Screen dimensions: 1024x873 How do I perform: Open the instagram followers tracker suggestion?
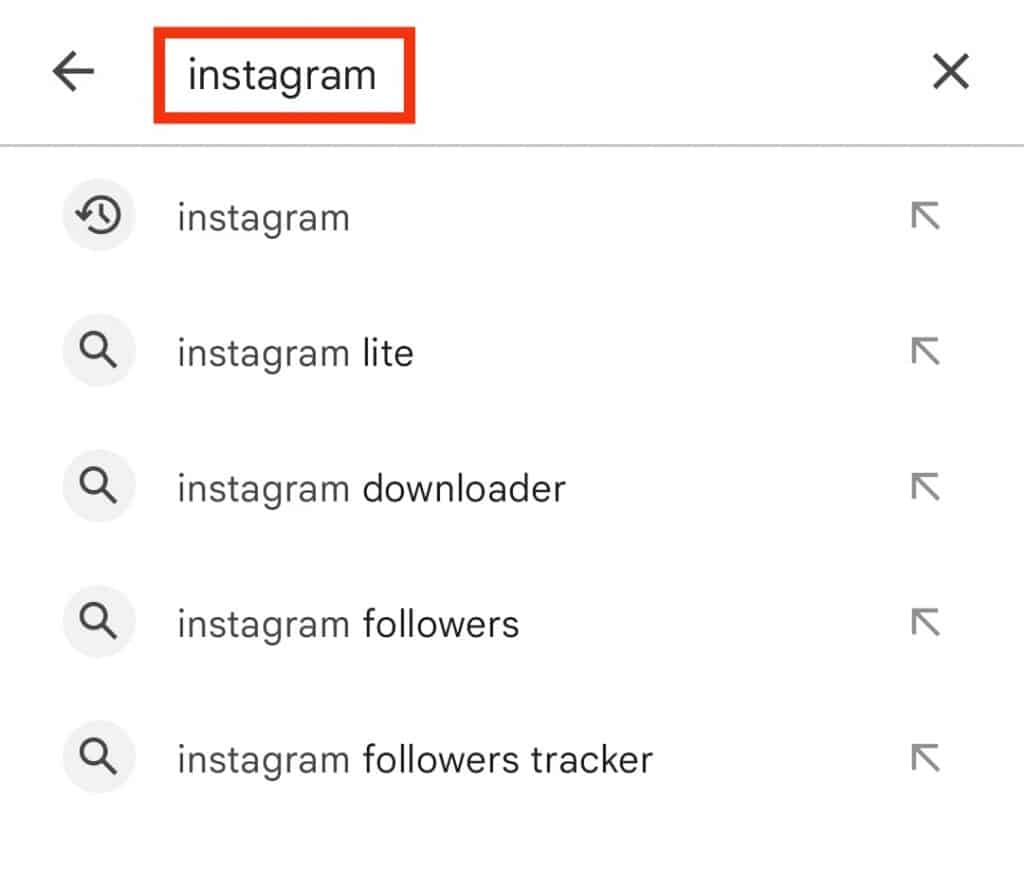(414, 759)
